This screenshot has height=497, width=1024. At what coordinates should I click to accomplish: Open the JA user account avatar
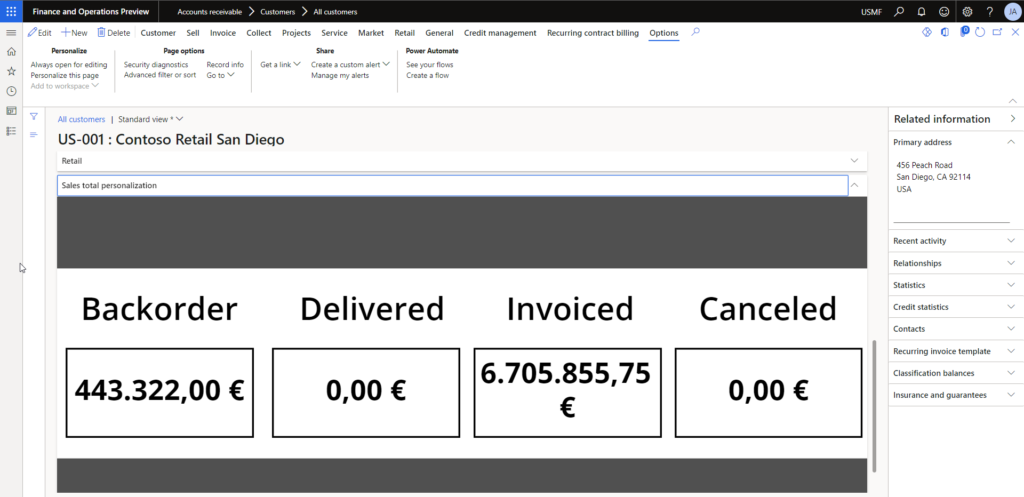(x=1012, y=12)
